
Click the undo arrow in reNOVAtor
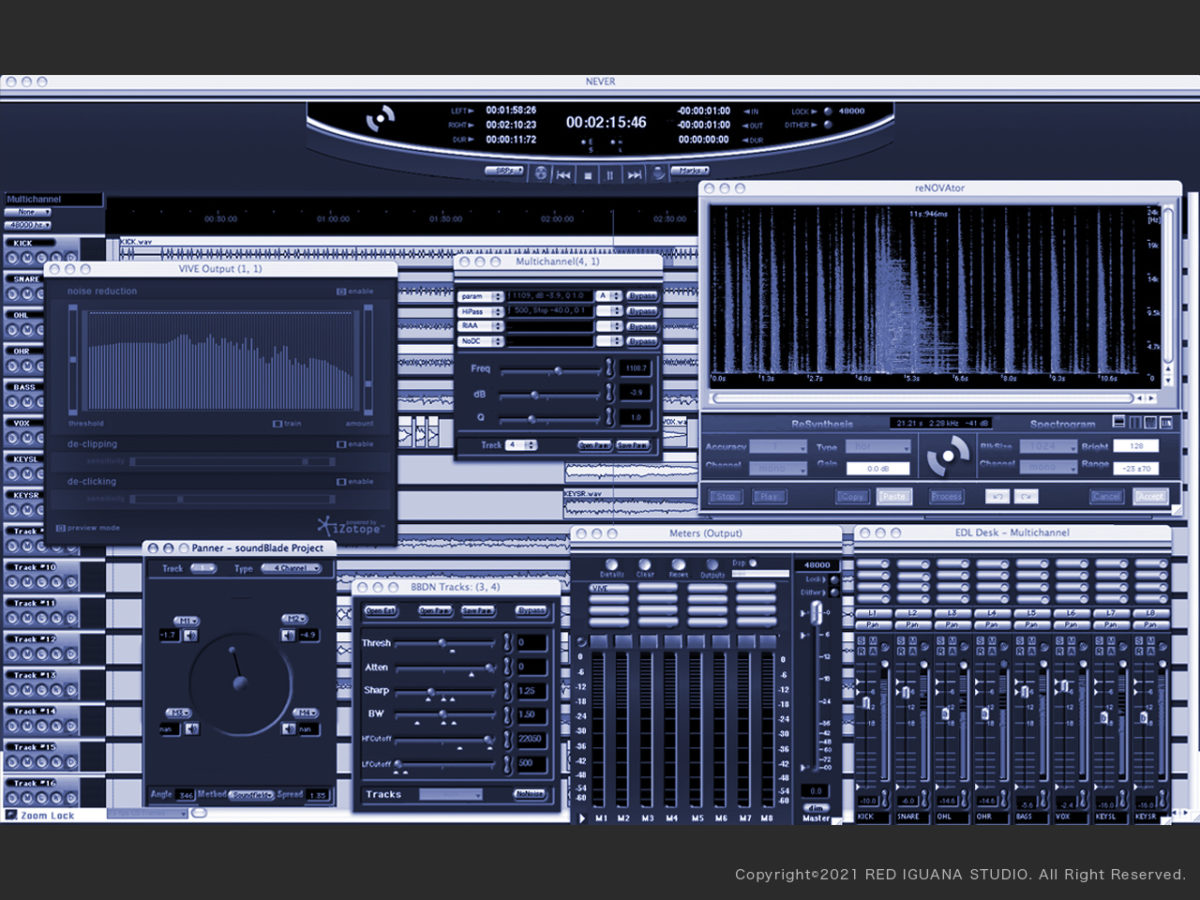tap(997, 496)
